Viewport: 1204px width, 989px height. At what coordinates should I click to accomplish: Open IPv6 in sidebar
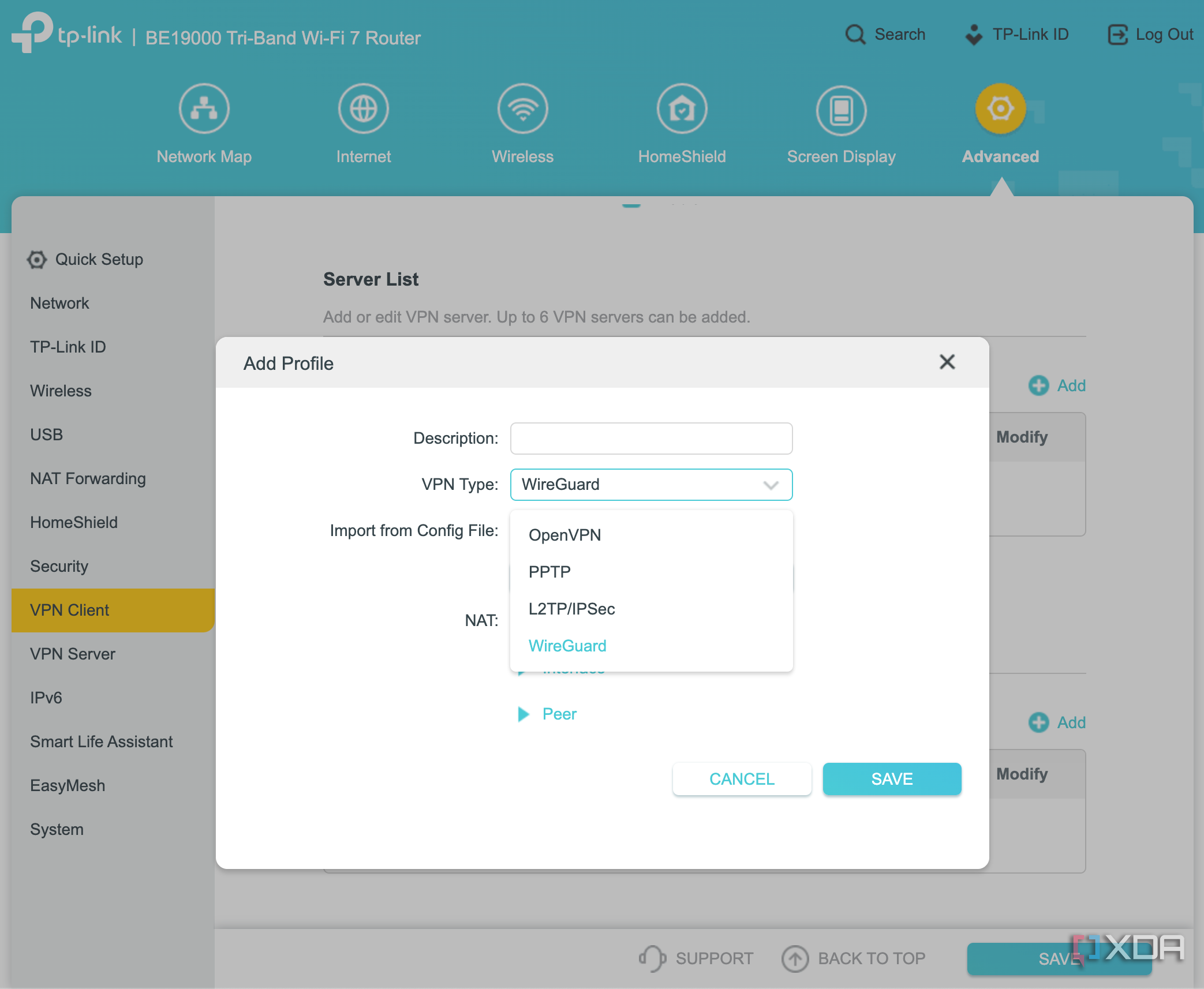(113, 698)
